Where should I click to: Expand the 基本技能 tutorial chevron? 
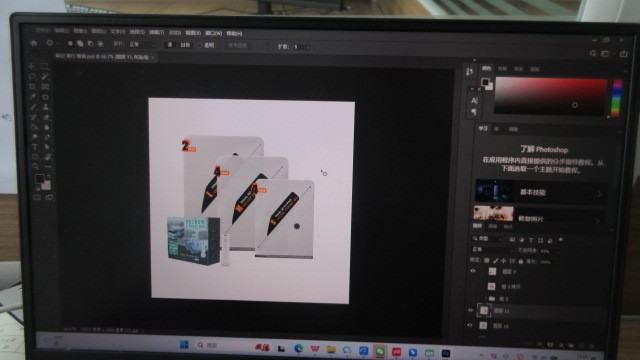(599, 193)
